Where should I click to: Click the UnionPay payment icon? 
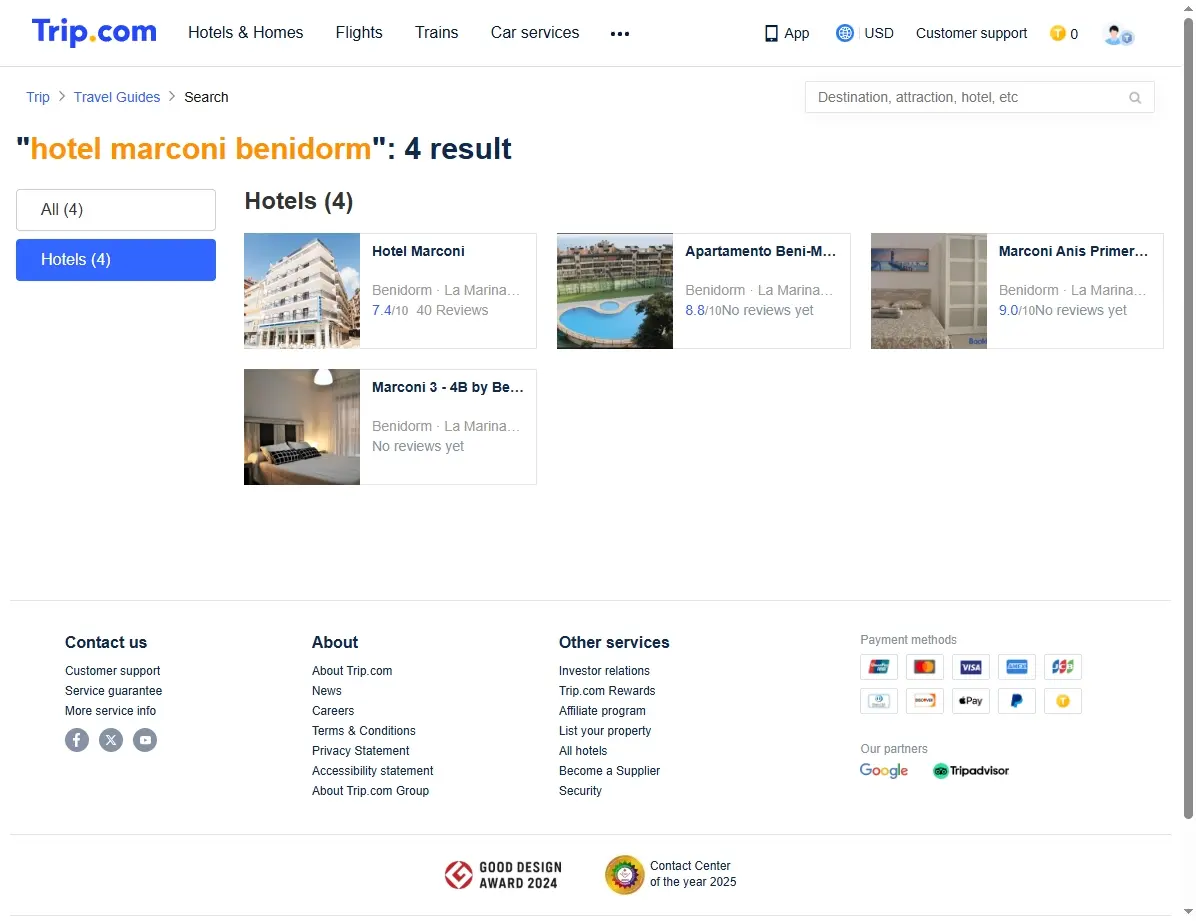(879, 667)
